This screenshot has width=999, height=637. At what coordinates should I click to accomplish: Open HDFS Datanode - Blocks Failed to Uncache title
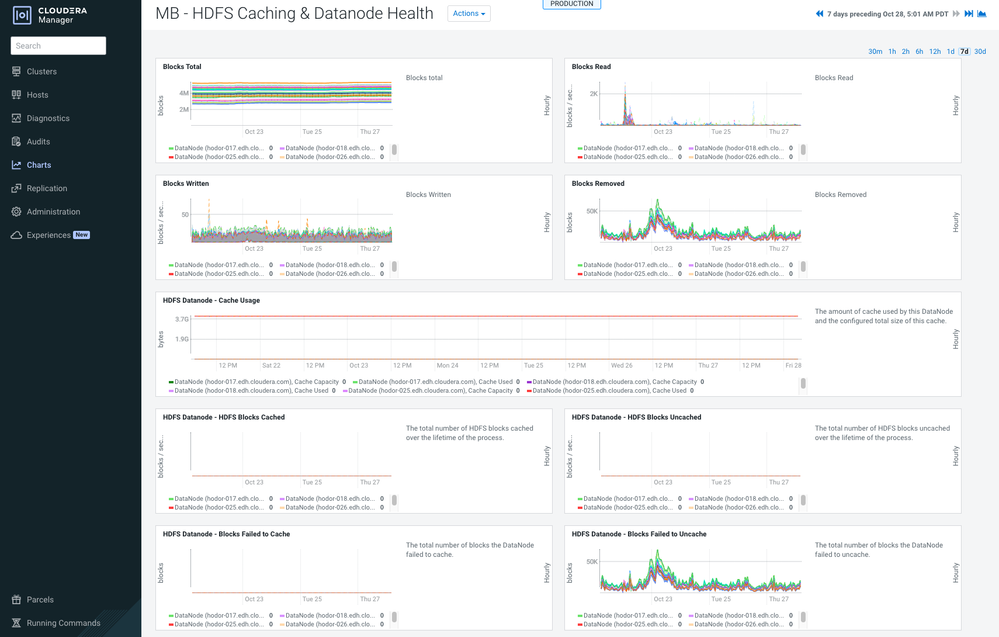point(638,534)
